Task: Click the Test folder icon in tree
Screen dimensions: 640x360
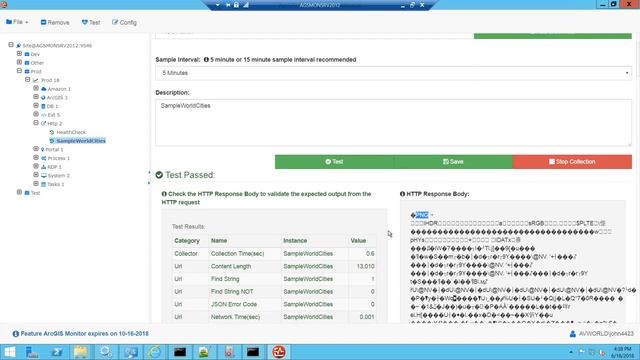Action: tap(27, 193)
